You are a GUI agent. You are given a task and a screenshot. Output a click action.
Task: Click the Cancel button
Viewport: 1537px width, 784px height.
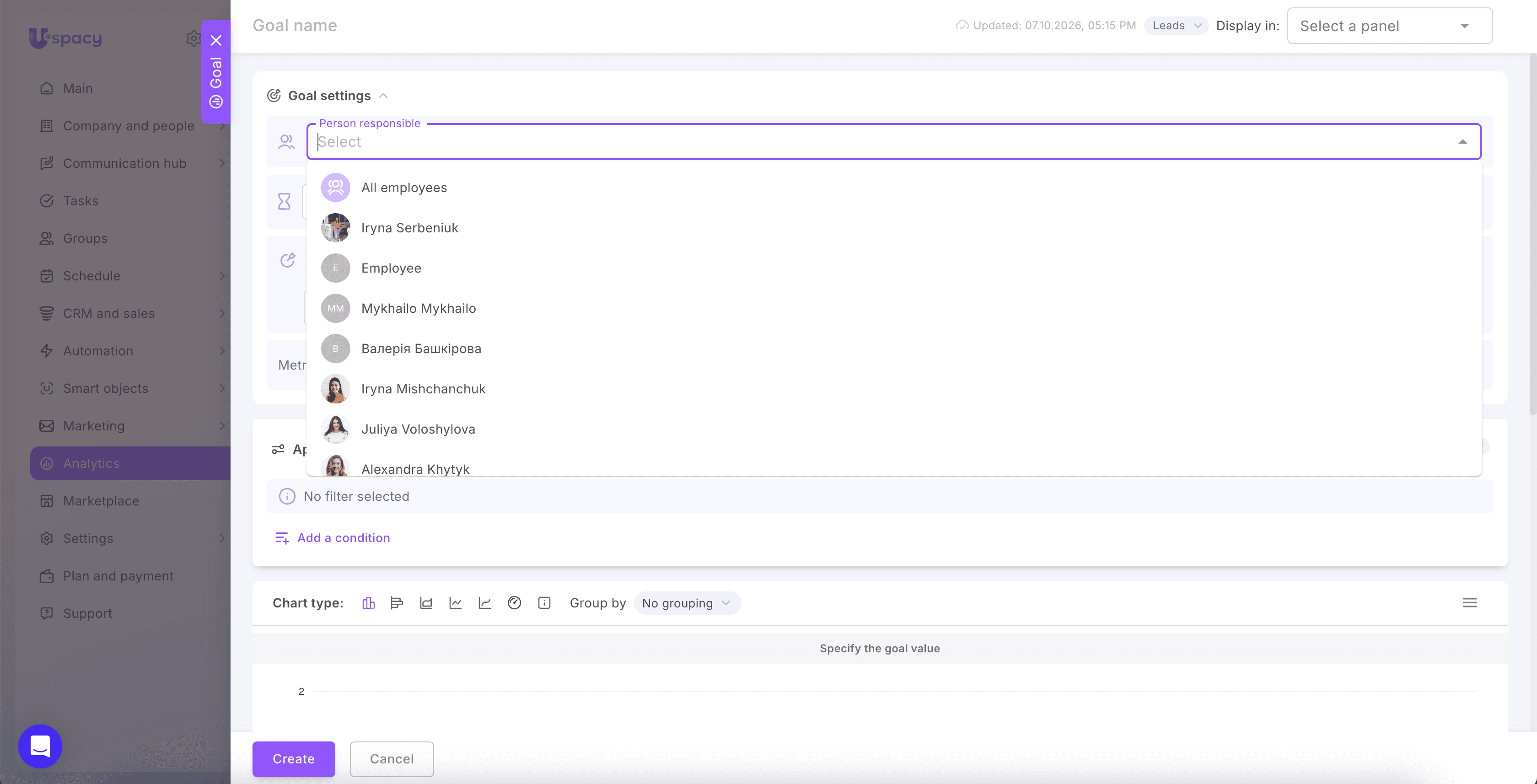392,758
